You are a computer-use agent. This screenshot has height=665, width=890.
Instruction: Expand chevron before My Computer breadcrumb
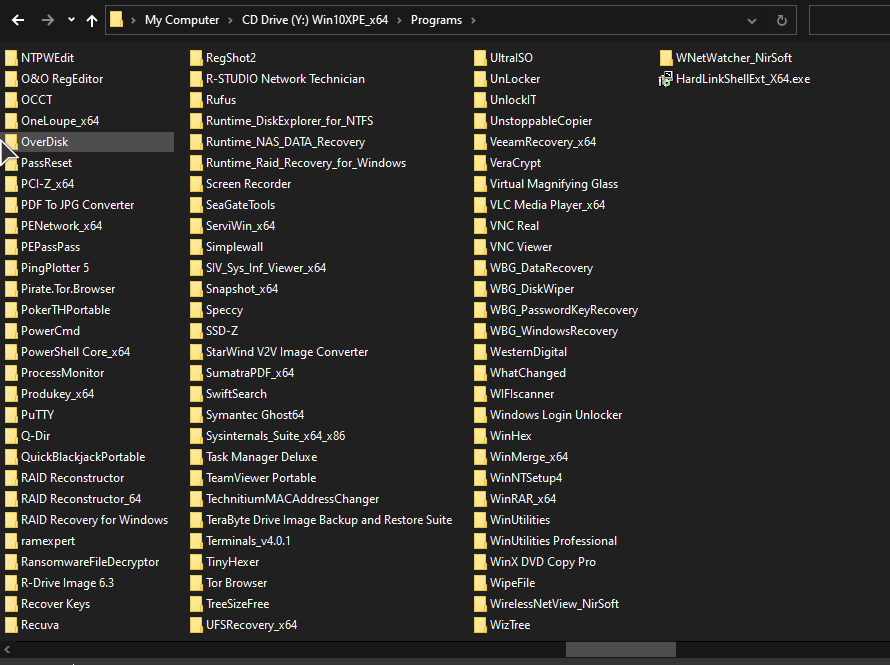point(133,20)
